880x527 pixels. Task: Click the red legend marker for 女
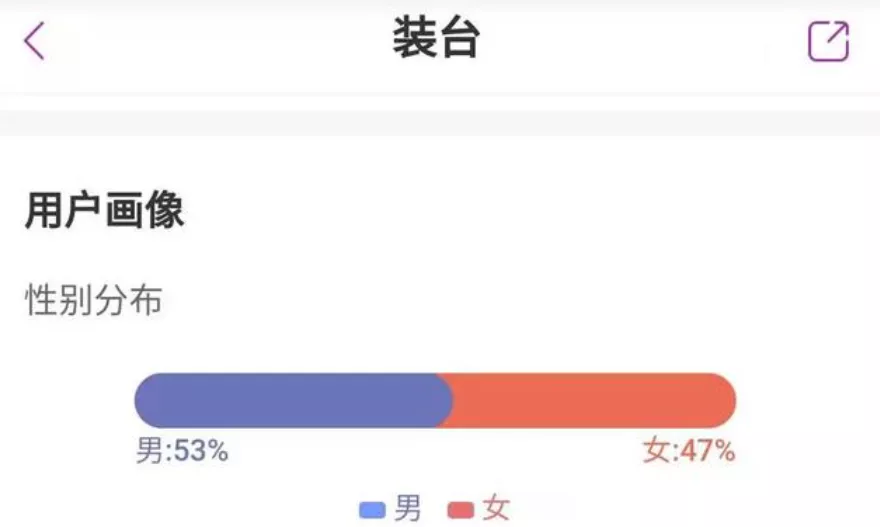click(x=461, y=511)
